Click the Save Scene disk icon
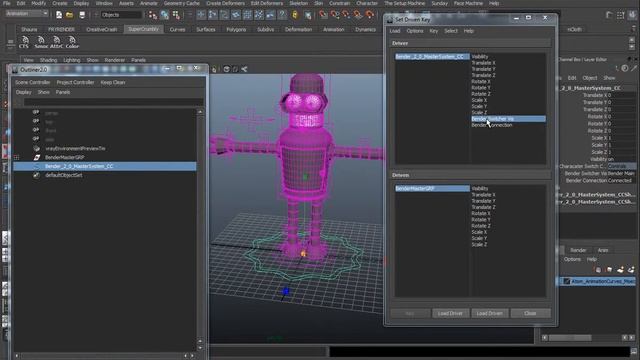The height and width of the screenshot is (360, 640). click(82, 15)
